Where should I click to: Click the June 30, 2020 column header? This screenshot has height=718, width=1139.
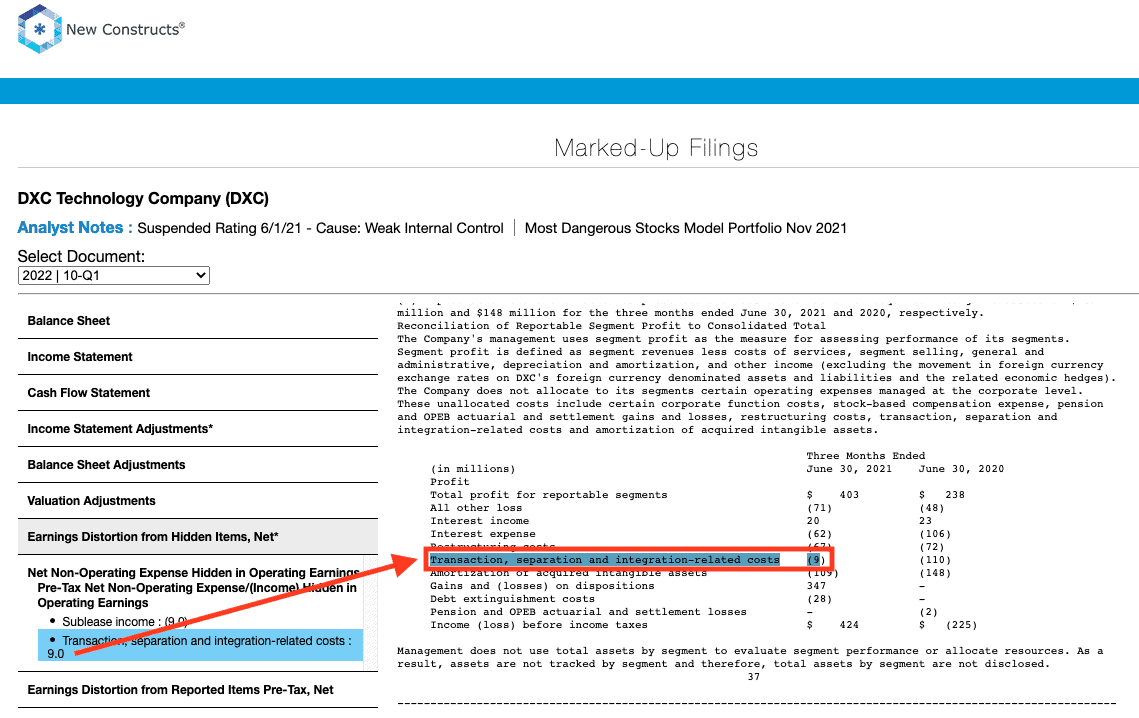coord(961,469)
